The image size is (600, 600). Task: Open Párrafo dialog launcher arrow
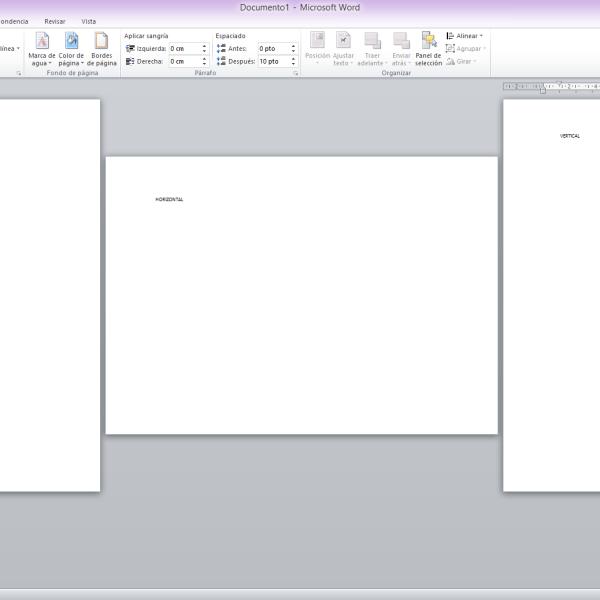tap(295, 73)
